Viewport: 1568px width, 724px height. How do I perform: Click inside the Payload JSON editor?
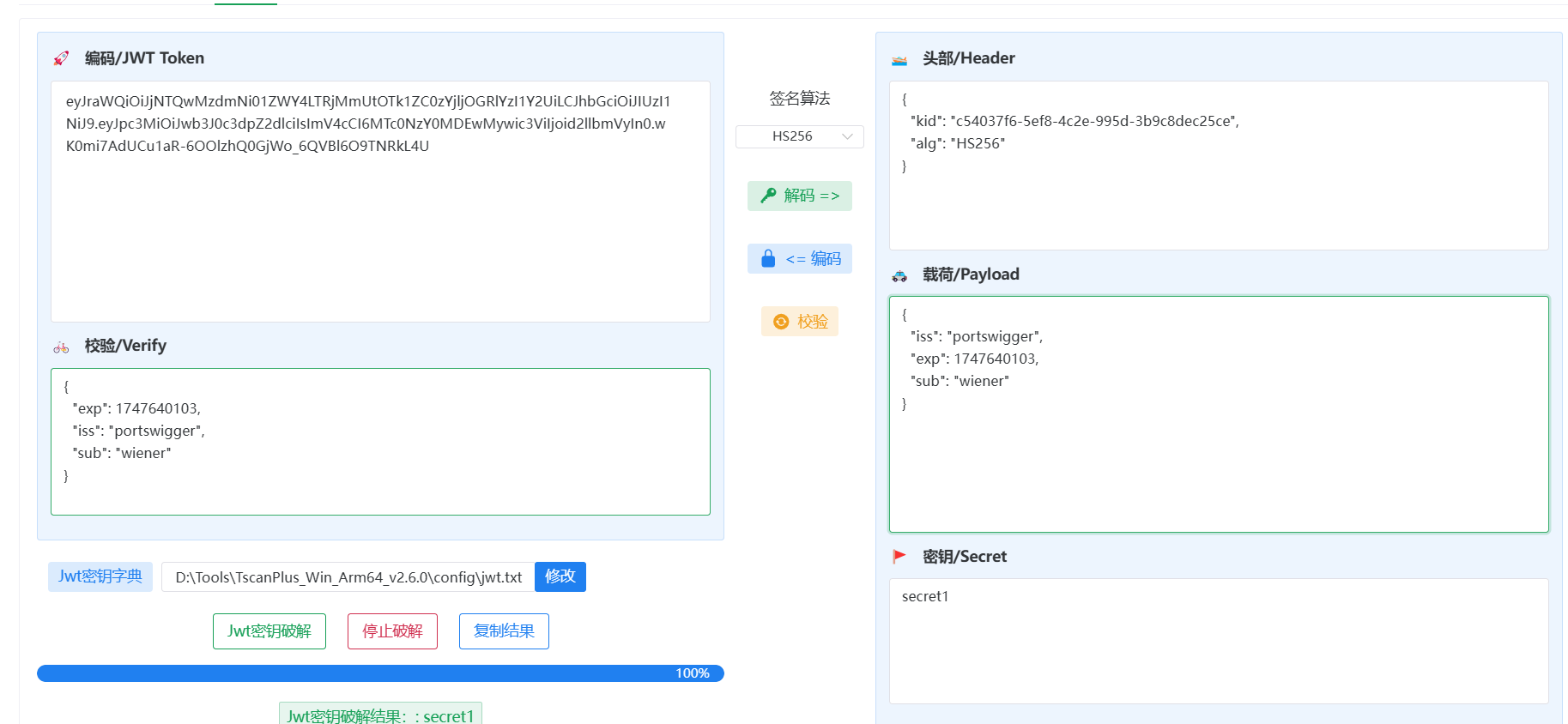[x=1219, y=463]
